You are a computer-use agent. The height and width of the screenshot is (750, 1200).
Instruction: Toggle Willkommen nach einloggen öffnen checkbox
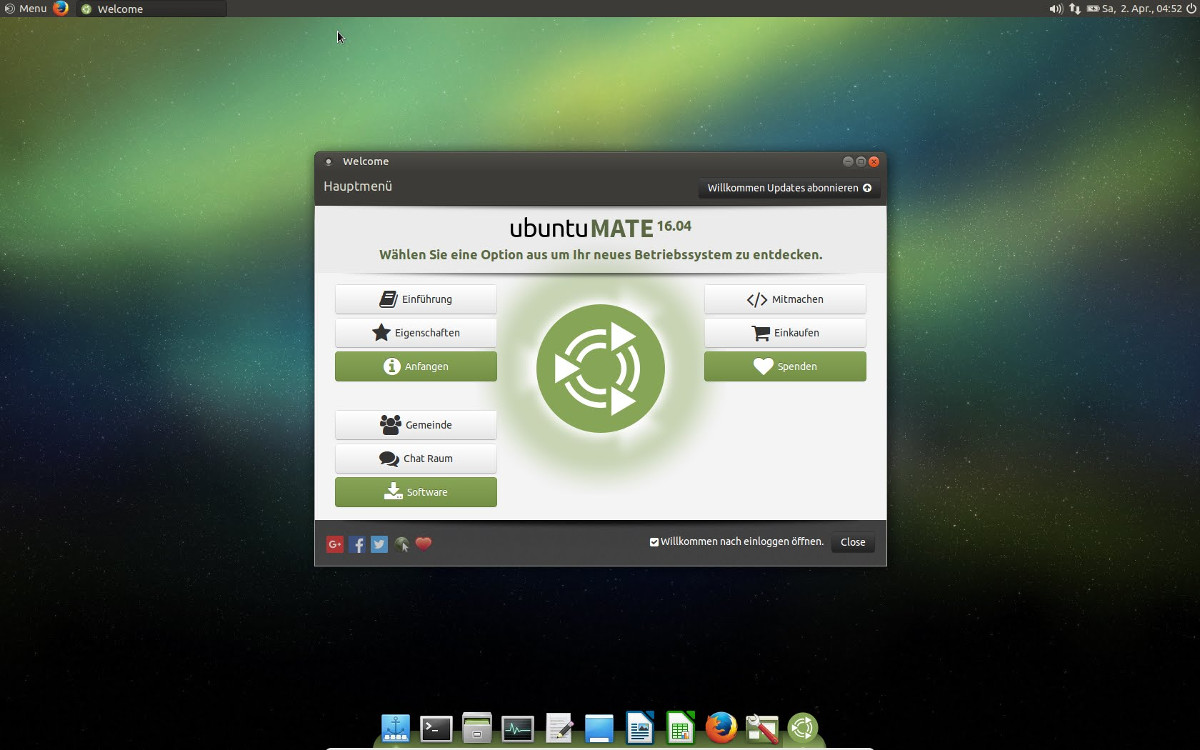(654, 542)
